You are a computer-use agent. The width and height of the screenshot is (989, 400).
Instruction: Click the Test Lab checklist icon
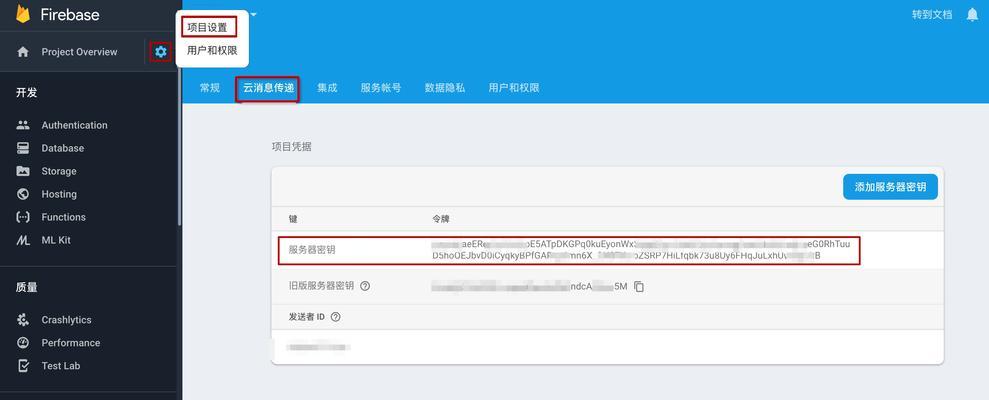tap(23, 366)
